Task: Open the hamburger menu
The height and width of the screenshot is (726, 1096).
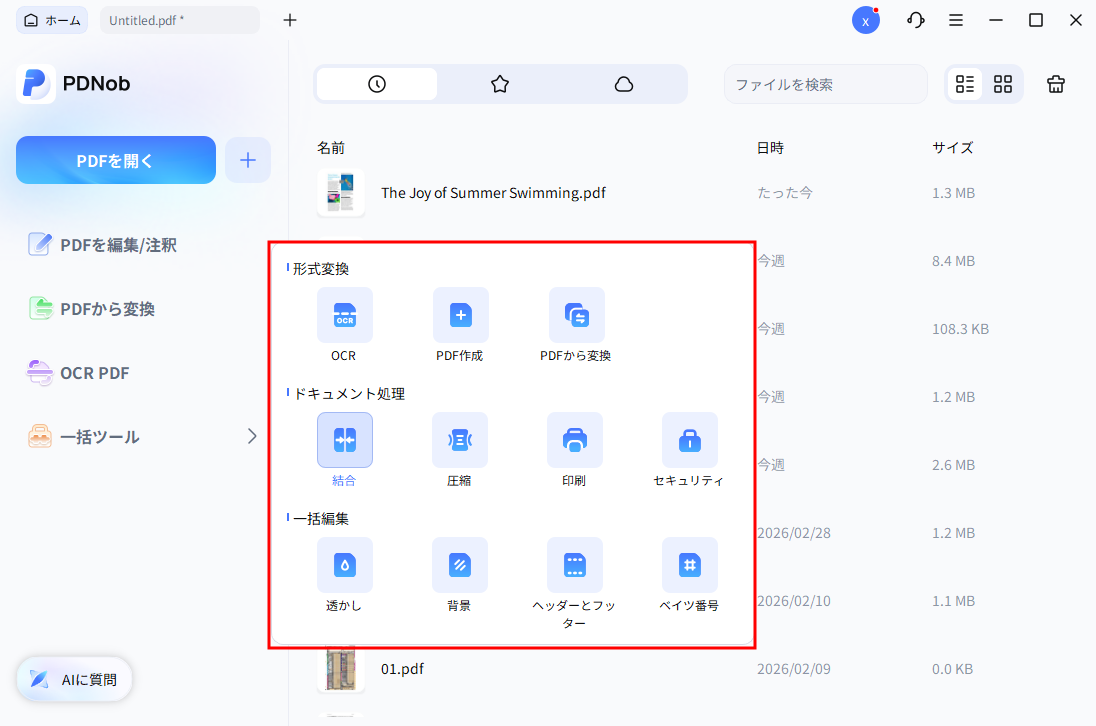Action: (x=956, y=19)
